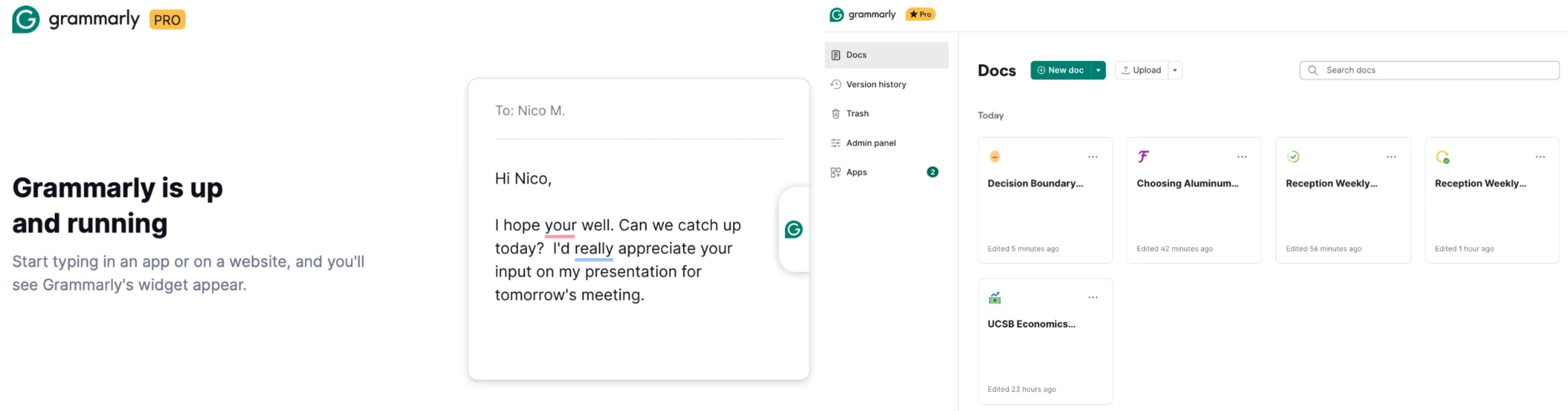The image size is (1568, 411).
Task: Click the Pro badge next to Grammarly
Action: (920, 14)
